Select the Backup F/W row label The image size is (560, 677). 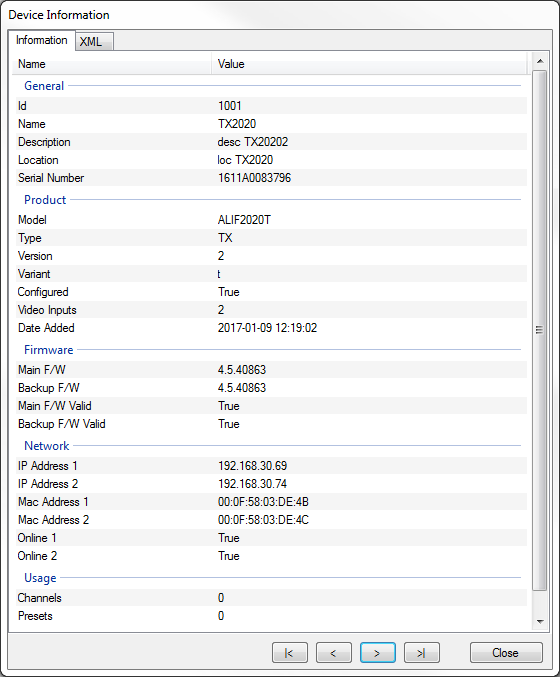[x=49, y=388]
